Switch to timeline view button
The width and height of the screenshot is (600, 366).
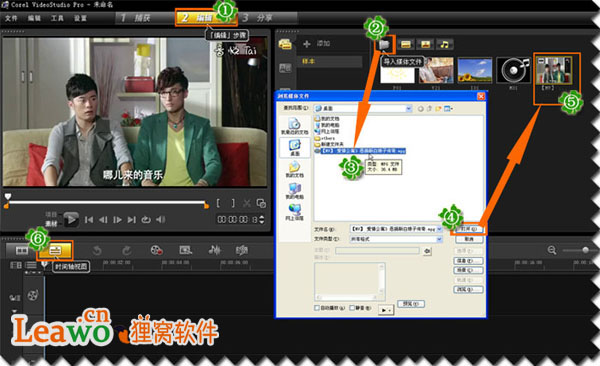pos(55,250)
